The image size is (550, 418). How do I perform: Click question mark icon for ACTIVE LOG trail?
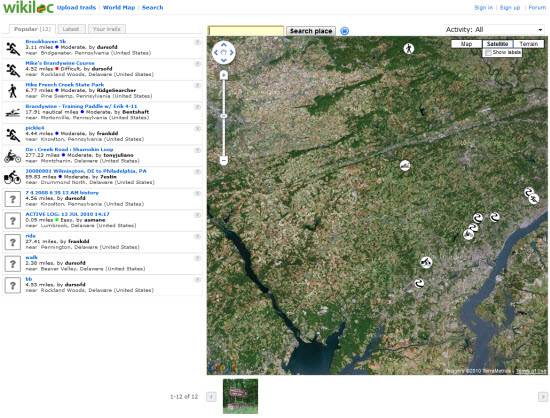click(13, 221)
